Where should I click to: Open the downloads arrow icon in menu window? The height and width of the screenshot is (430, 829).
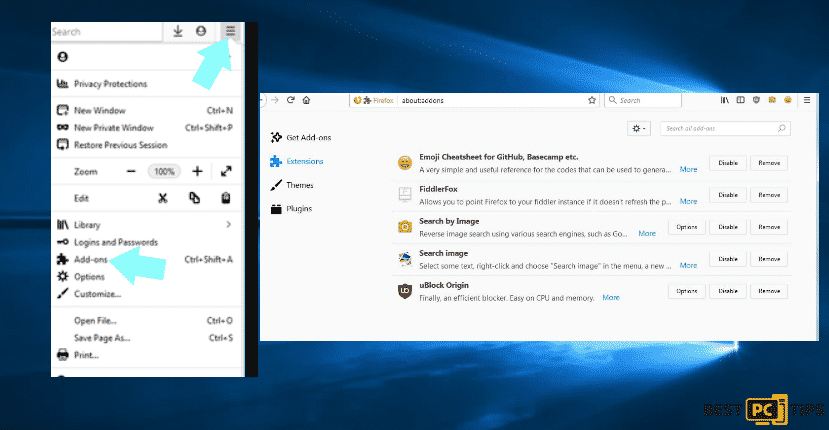[178, 31]
